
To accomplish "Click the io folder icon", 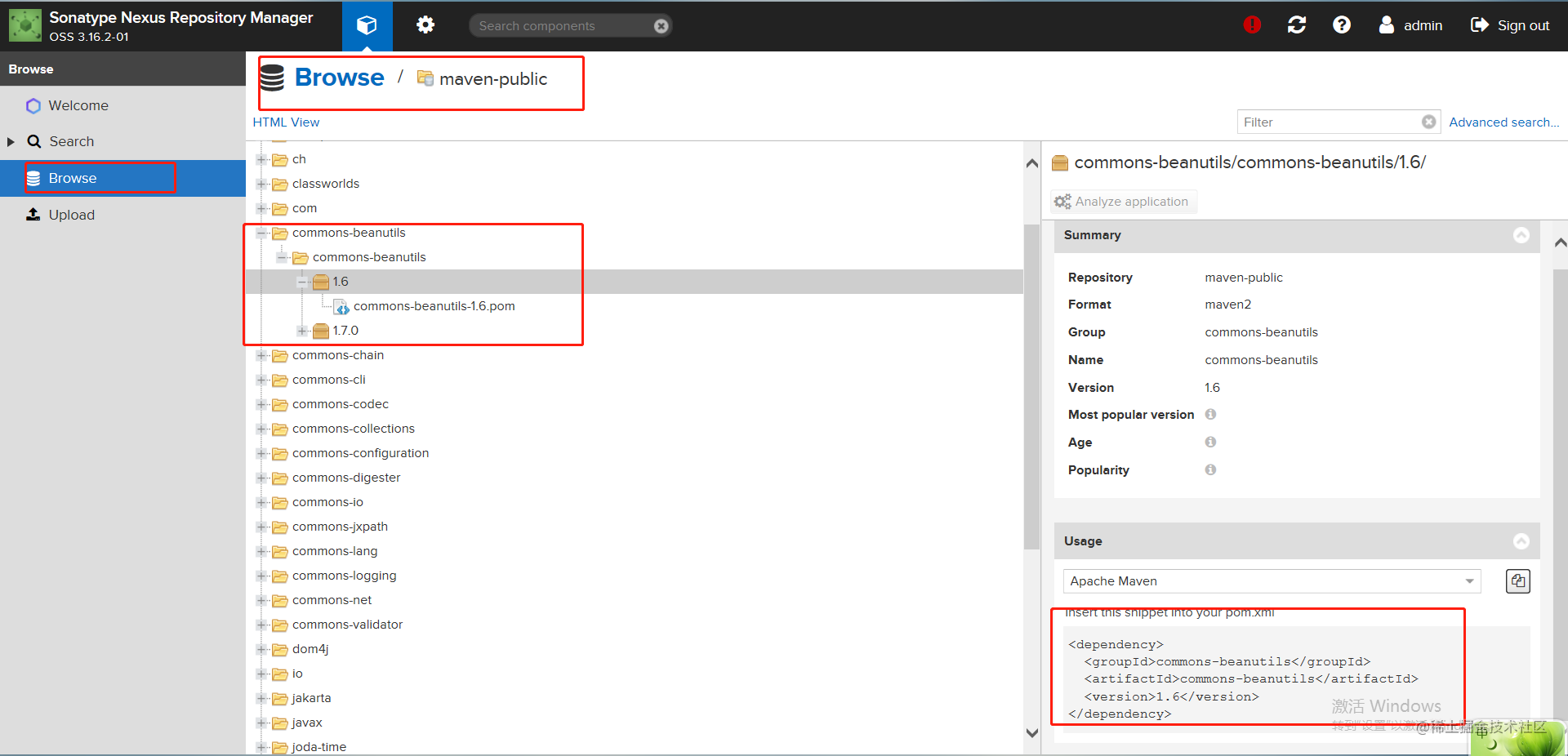I will tap(280, 674).
